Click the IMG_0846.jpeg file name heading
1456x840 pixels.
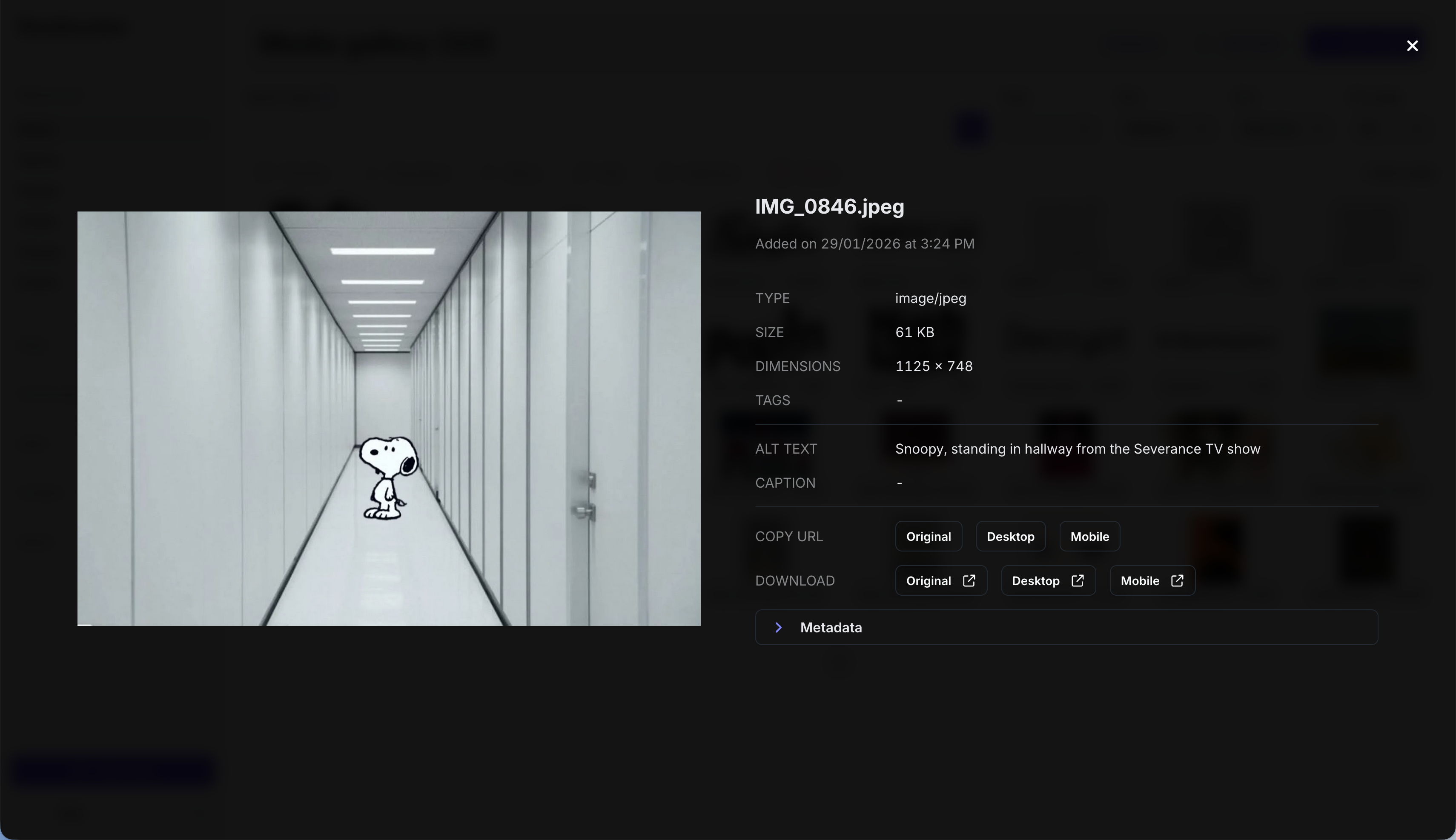pyautogui.click(x=829, y=206)
